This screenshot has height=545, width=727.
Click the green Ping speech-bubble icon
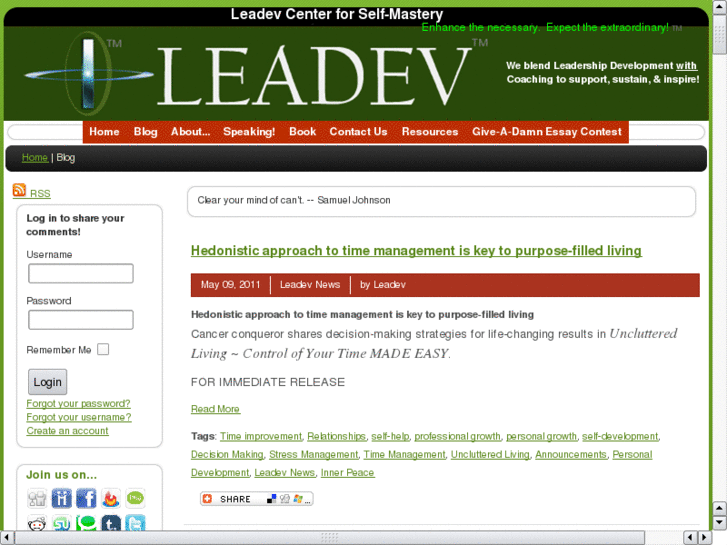point(135,499)
